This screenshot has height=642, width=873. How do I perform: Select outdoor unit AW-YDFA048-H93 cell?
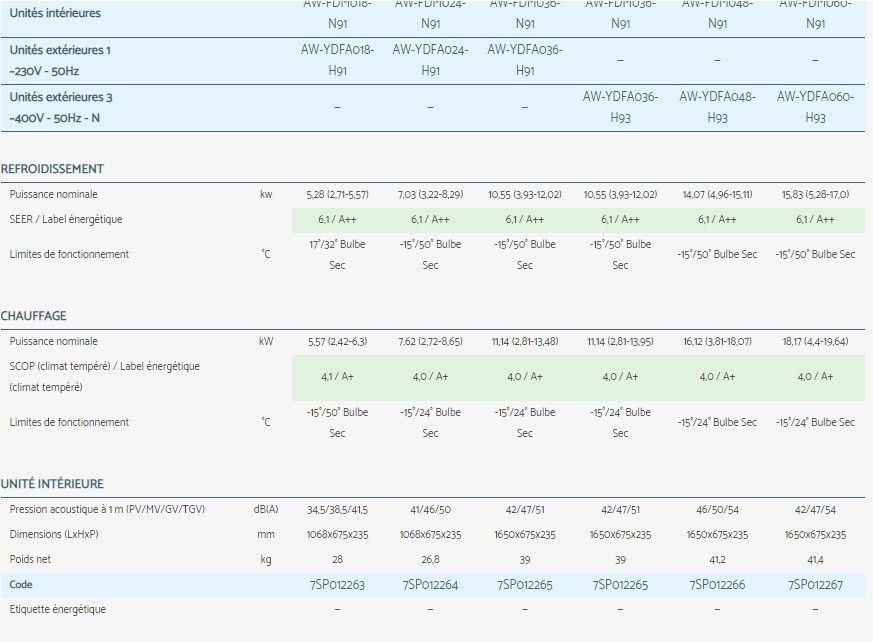[x=717, y=107]
